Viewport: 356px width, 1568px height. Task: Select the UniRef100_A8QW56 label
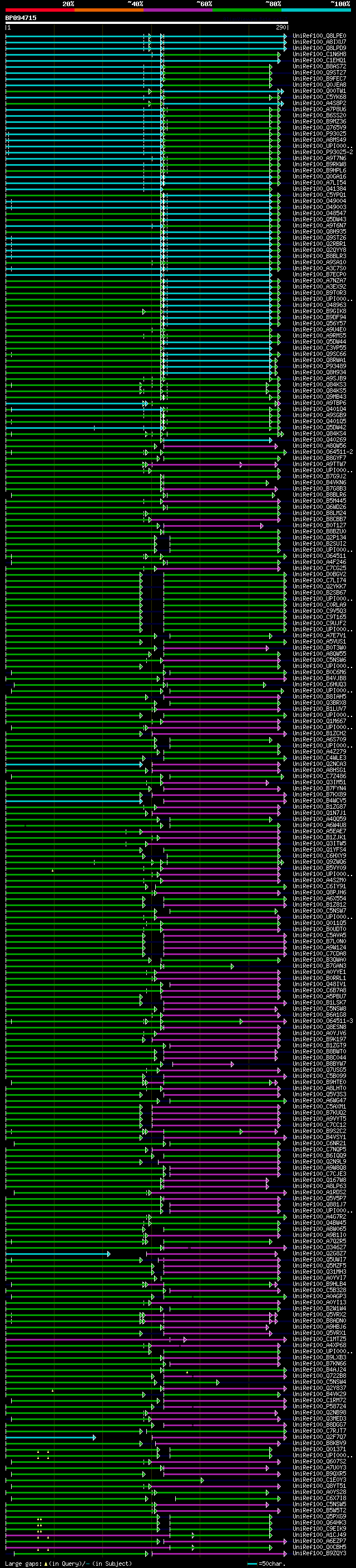pos(319,446)
